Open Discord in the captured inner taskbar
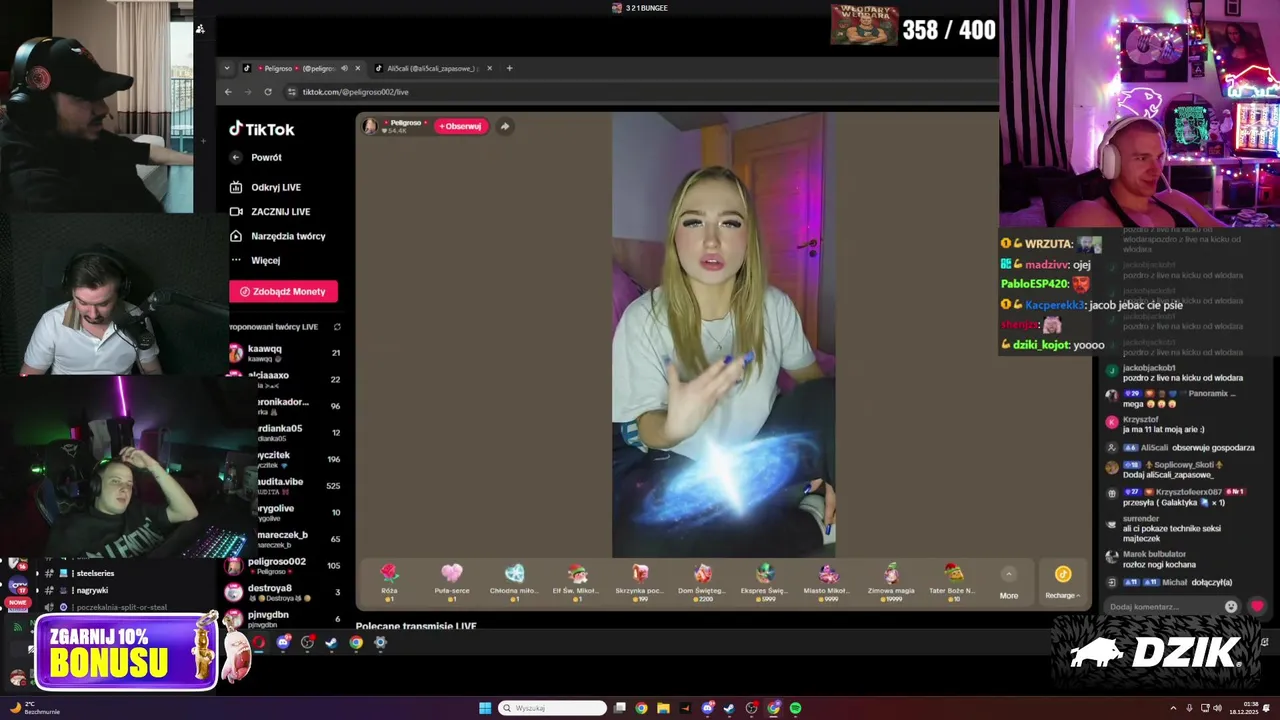This screenshot has height=720, width=1280. pos(283,643)
